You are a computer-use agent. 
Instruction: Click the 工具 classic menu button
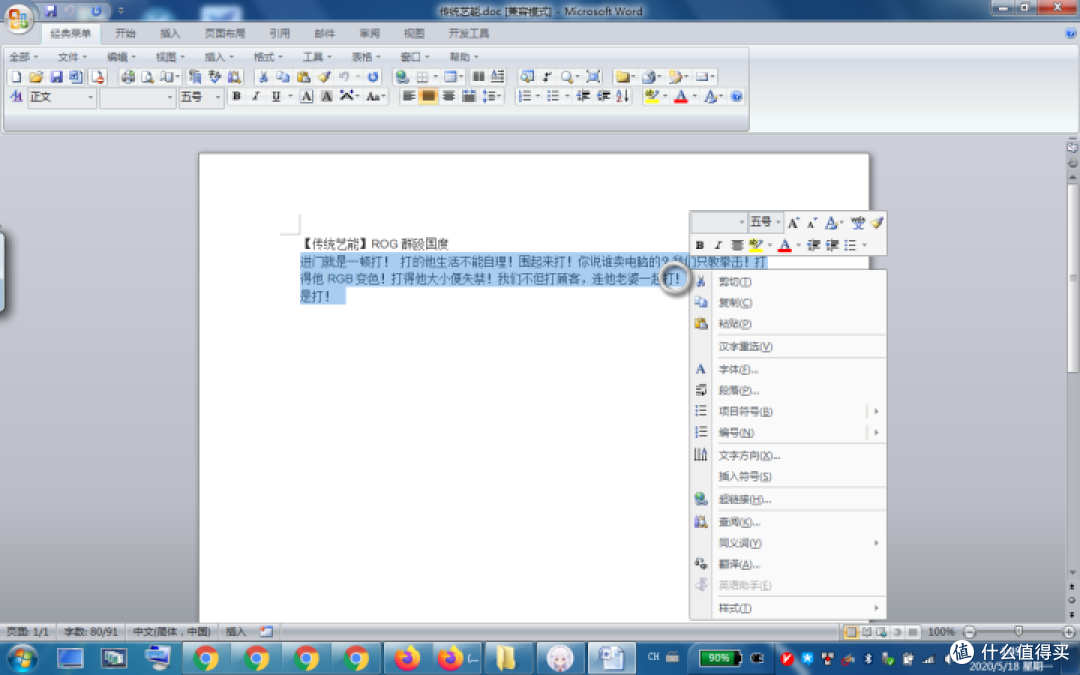(x=318, y=56)
